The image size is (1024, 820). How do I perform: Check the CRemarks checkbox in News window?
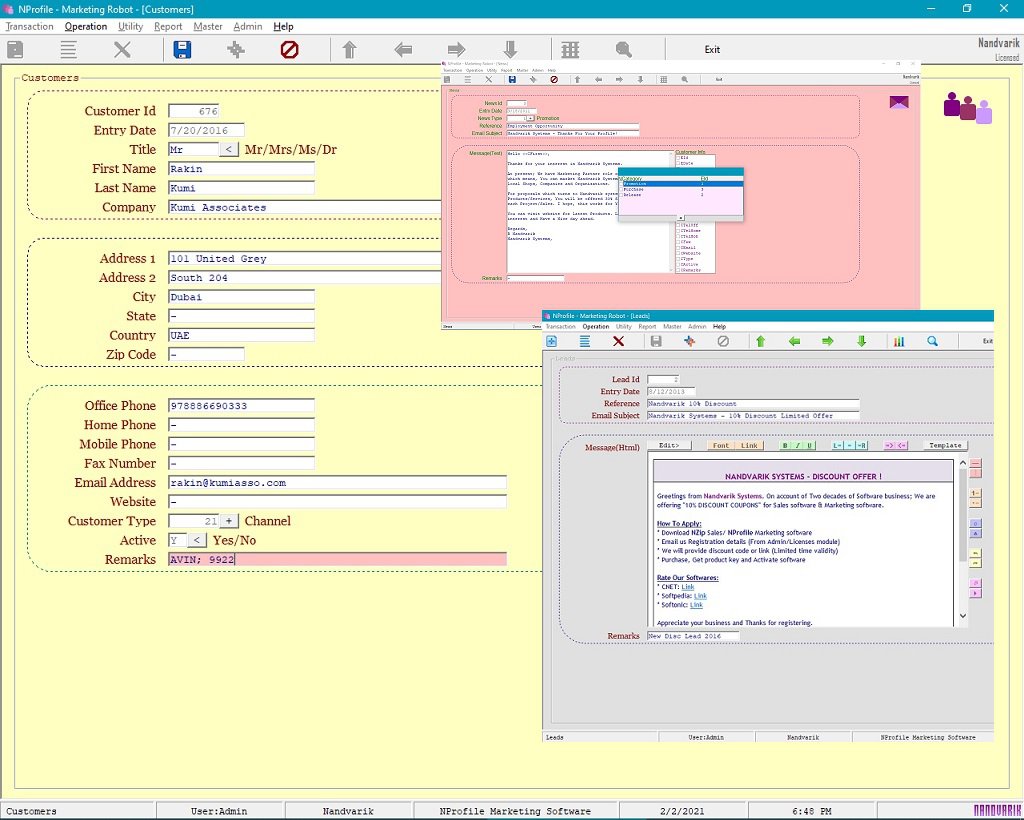click(x=678, y=270)
